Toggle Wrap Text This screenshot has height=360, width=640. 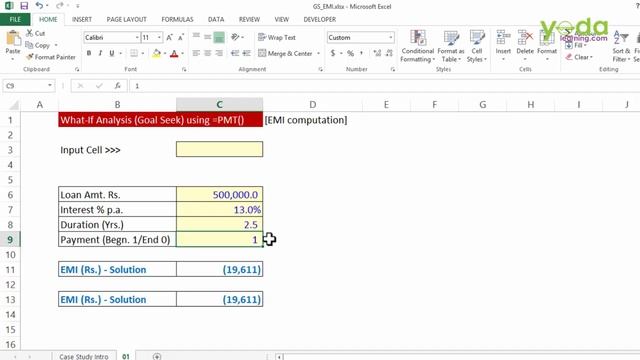pos(277,37)
